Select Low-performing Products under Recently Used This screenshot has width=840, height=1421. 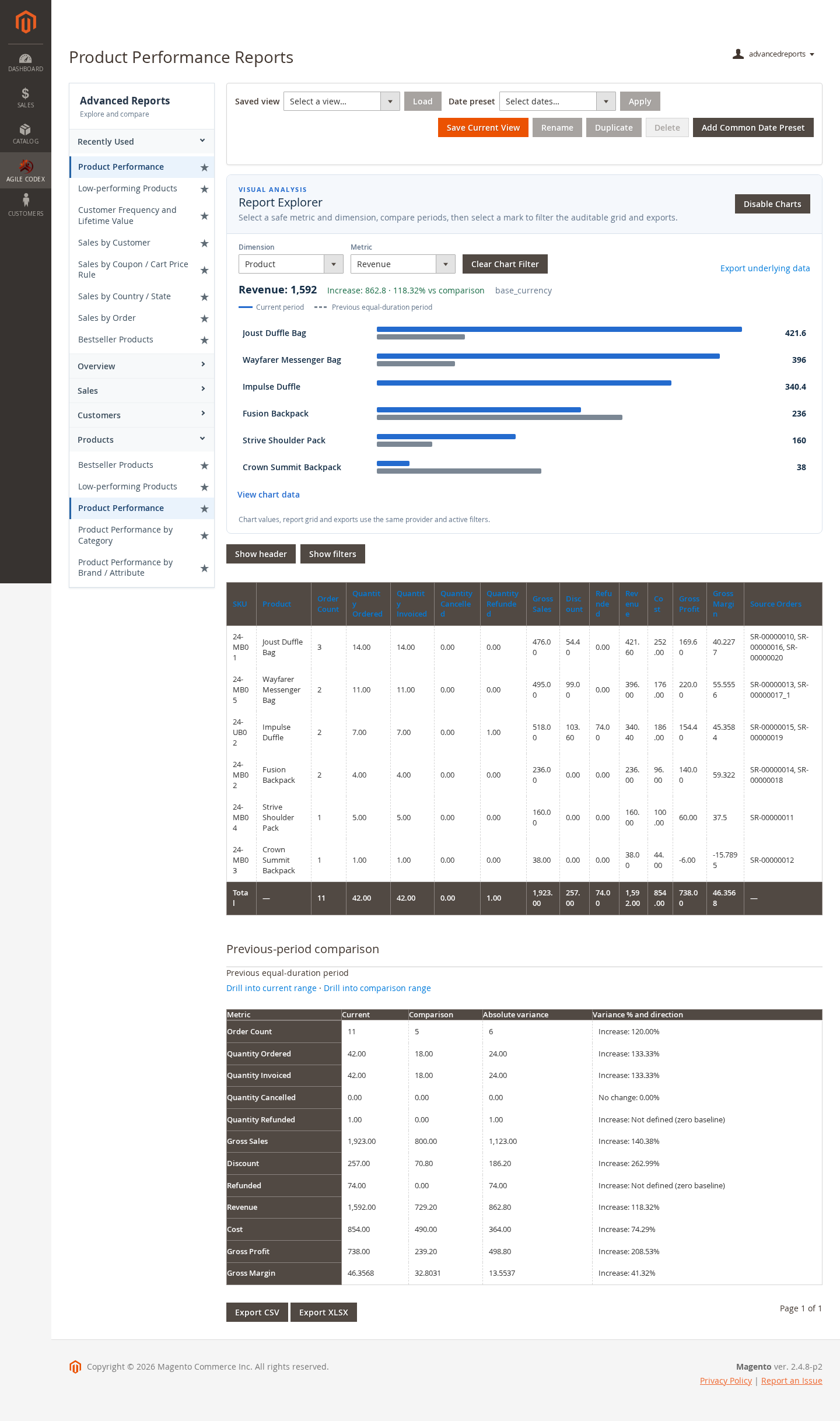pos(128,188)
